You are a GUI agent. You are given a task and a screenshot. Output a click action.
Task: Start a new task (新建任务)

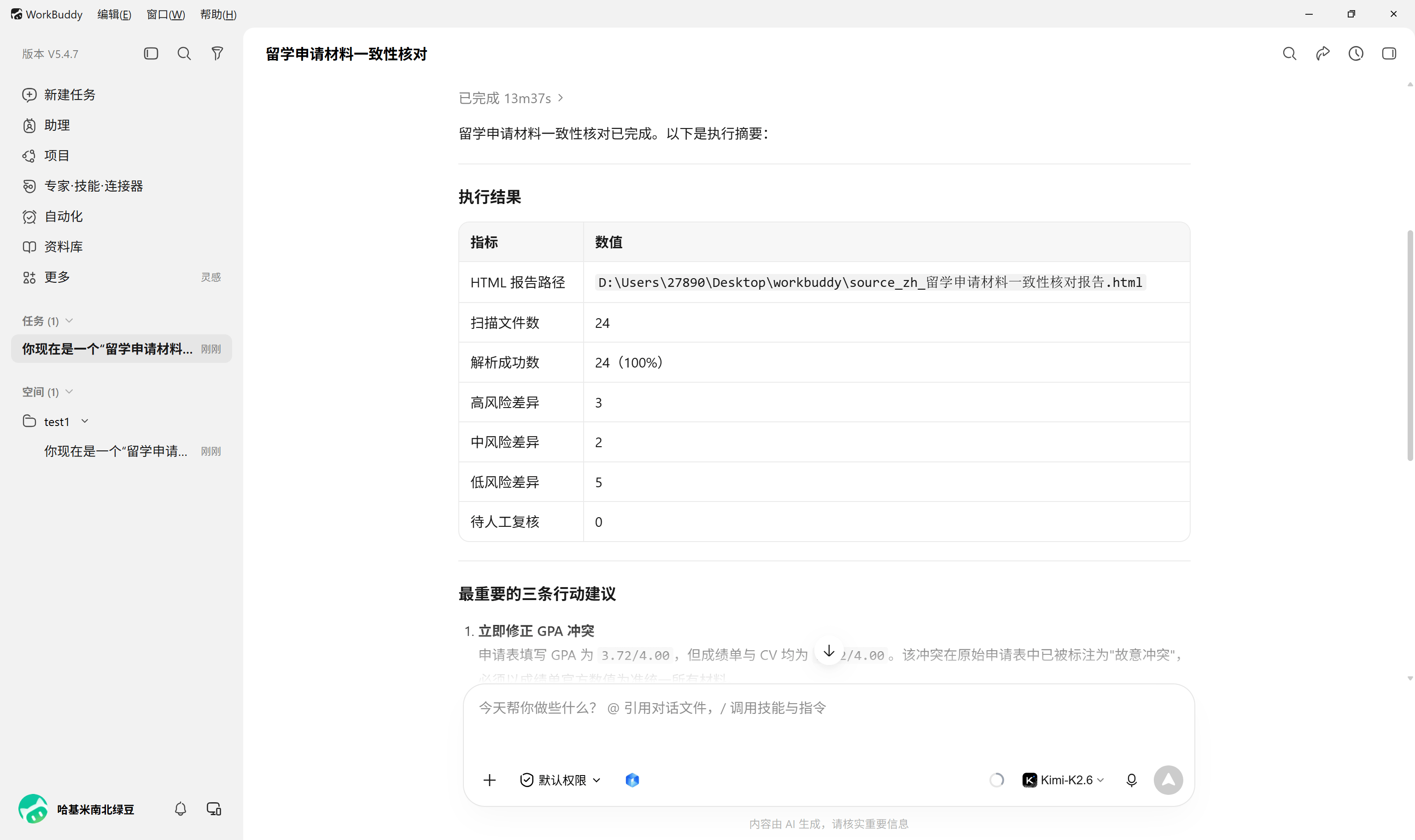[59, 94]
